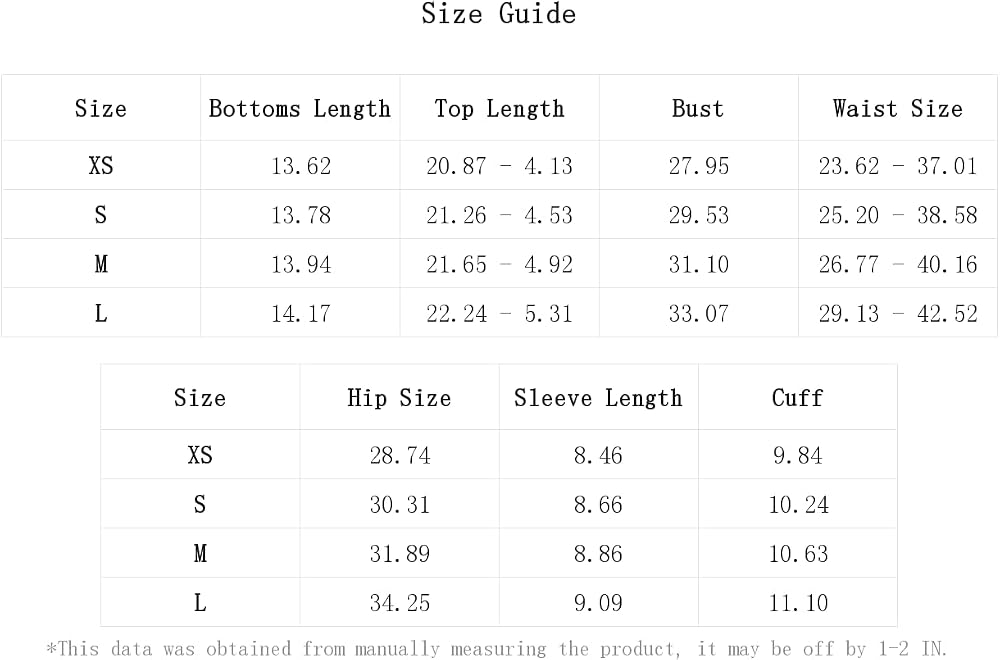Click bottoms length value 13.78
Image resolution: width=1000 pixels, height=660 pixels.
click(x=301, y=215)
